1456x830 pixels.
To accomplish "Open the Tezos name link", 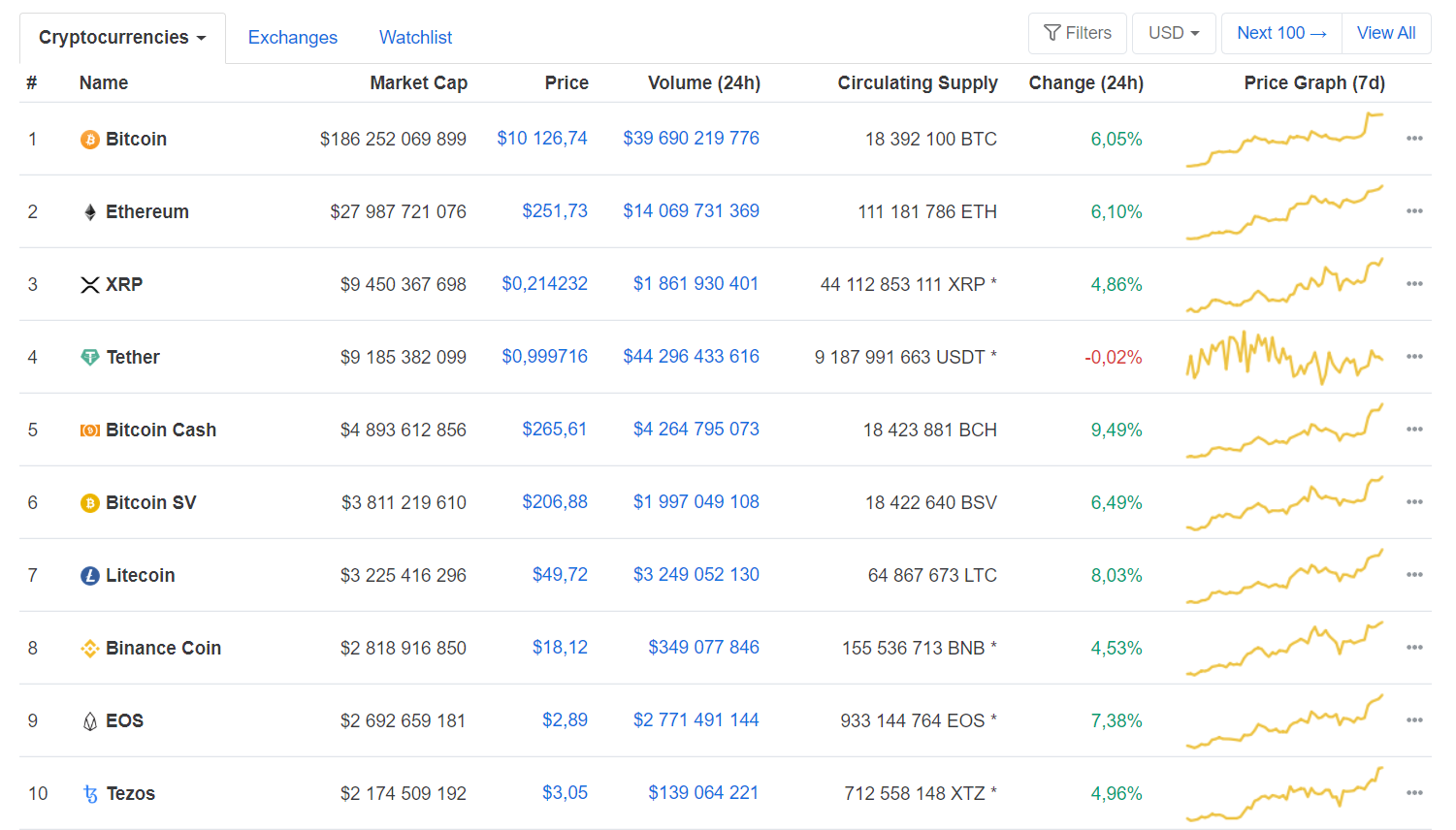I will [x=131, y=794].
